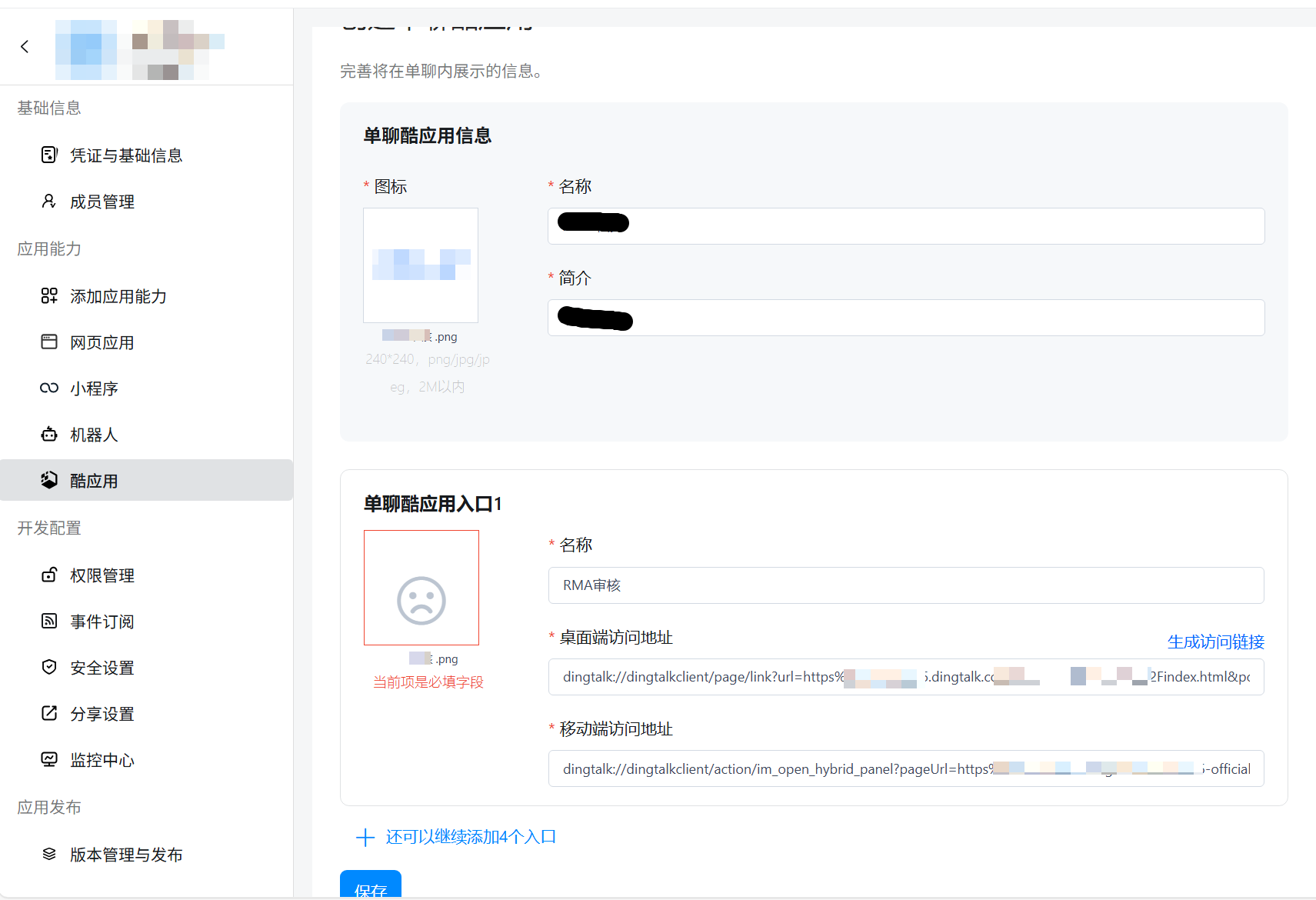The height and width of the screenshot is (900, 1316).
Task: Click the 简介 description input field
Action: [x=906, y=318]
